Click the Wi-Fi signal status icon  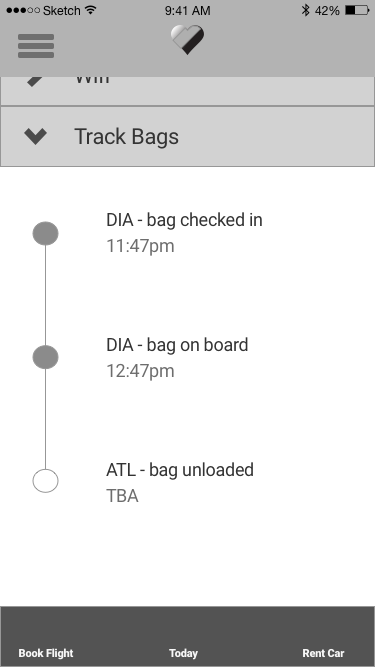click(90, 10)
